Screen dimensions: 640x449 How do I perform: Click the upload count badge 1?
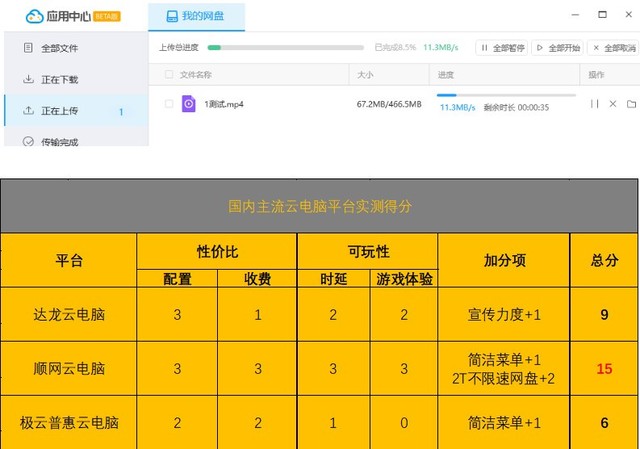121,112
